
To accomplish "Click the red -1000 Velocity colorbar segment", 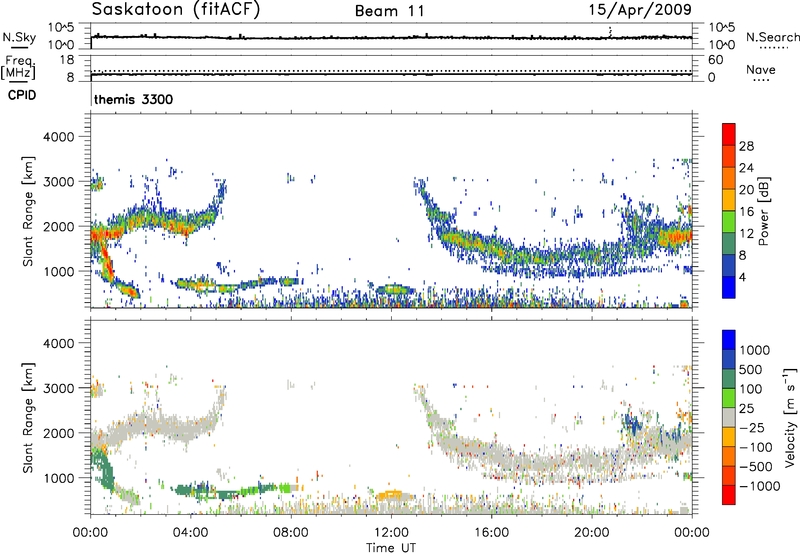I will coord(729,494).
